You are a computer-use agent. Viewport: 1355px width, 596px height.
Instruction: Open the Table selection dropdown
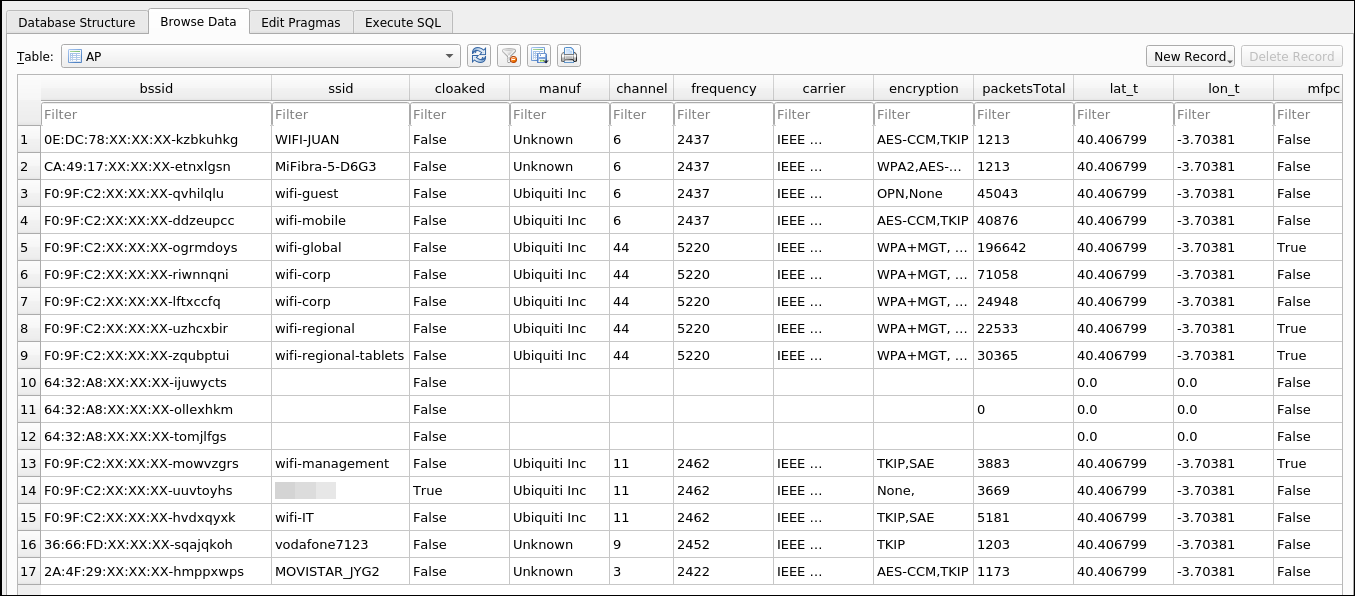click(x=449, y=56)
